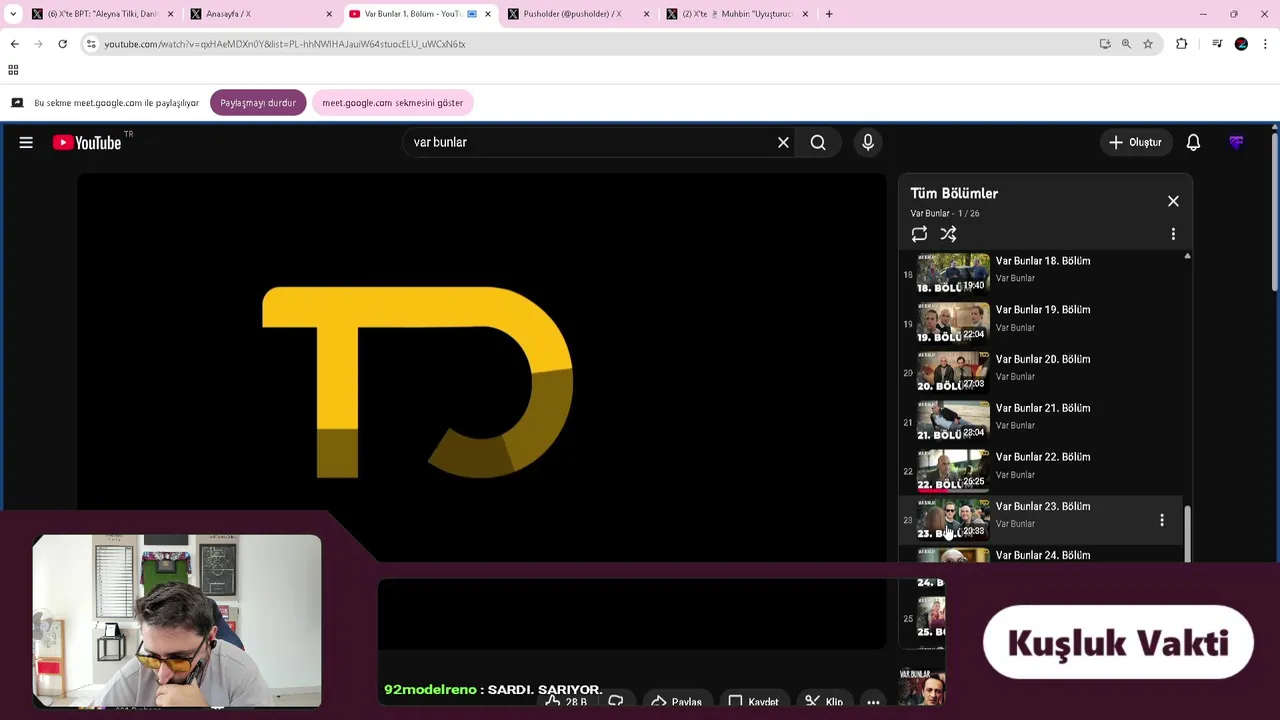The image size is (1280, 720).
Task: Open Chrome tab search dropdown
Action: (13, 14)
